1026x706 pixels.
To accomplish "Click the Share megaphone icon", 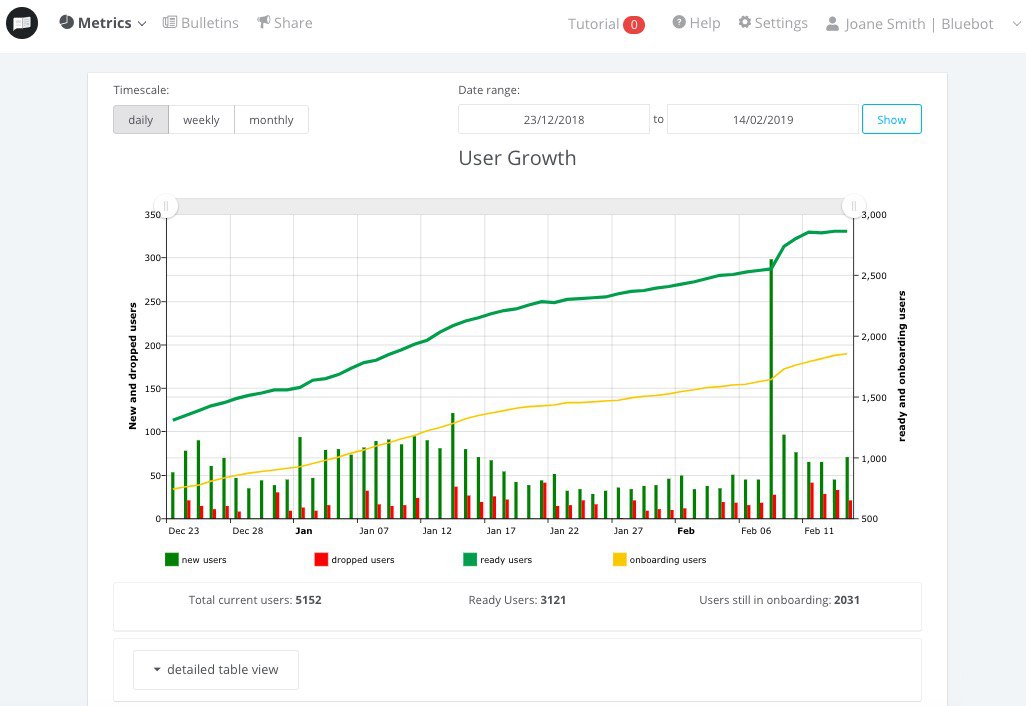I will pyautogui.click(x=263, y=22).
